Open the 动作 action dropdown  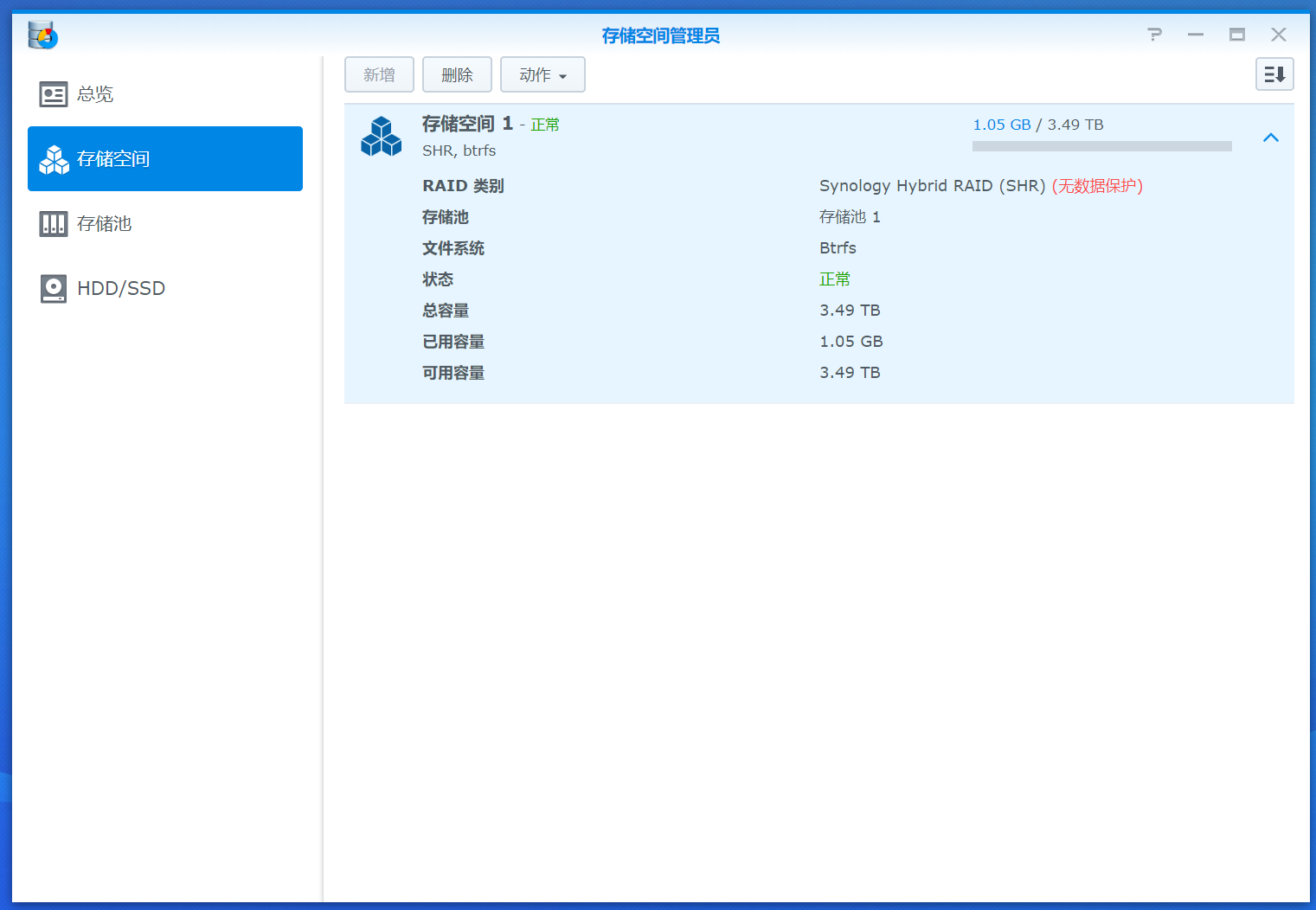pos(542,74)
